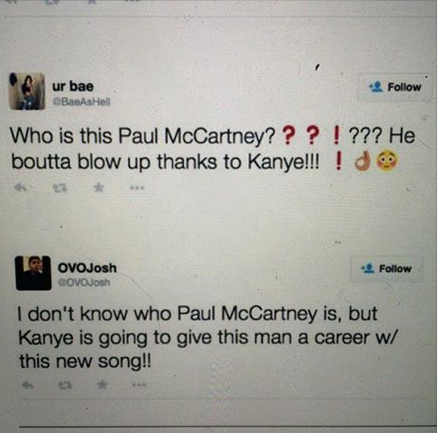Click the flushed face emoji in the tweet
Screen dimensions: 442x433
(387, 161)
